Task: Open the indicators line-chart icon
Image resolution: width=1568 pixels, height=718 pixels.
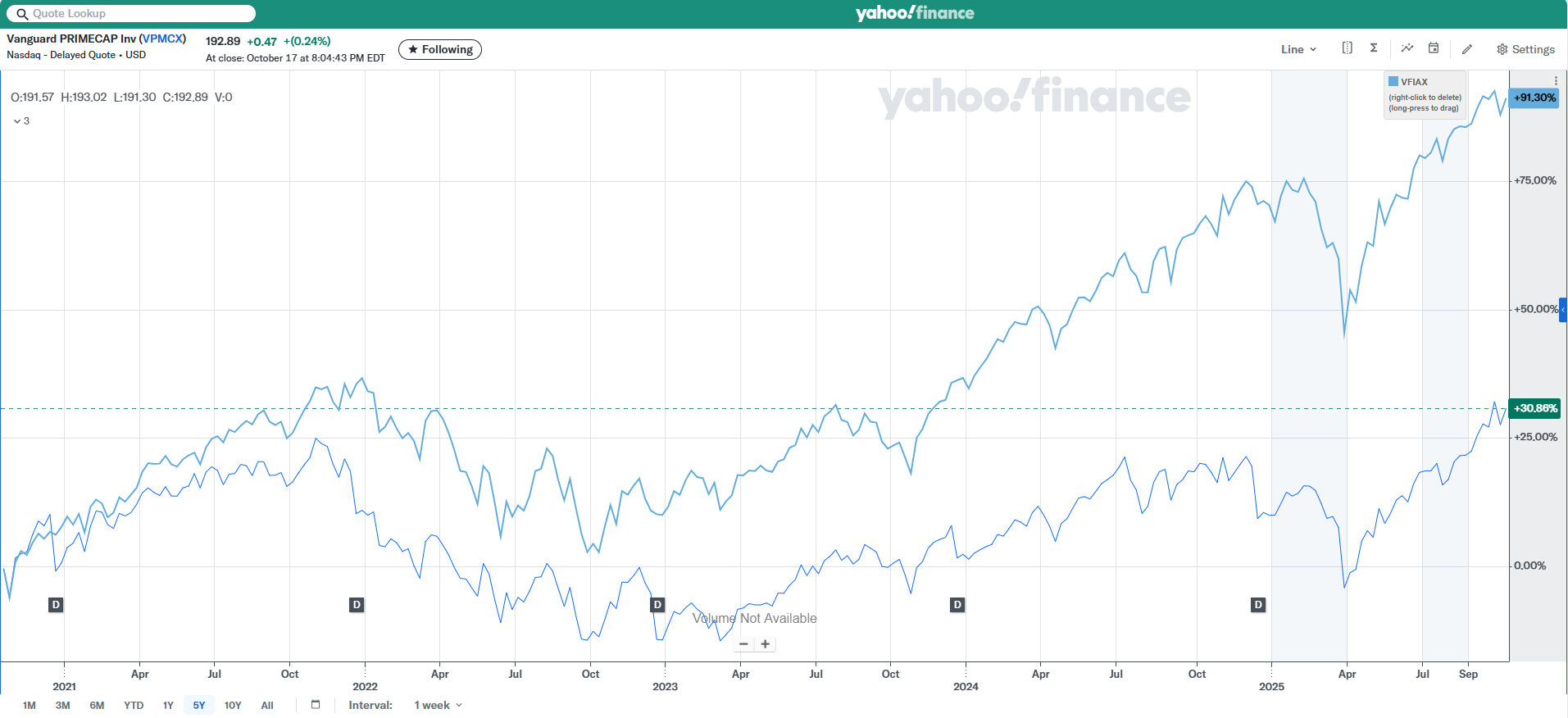Action: (x=1407, y=48)
